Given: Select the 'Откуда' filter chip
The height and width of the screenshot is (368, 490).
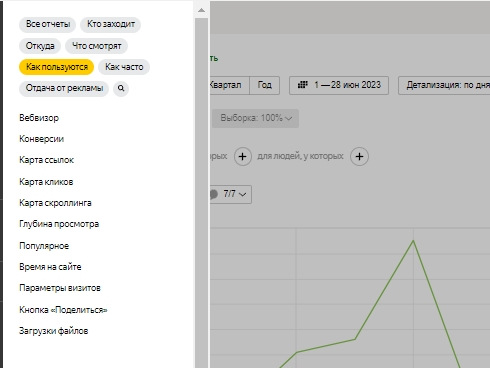Looking at the screenshot, I should [40, 46].
